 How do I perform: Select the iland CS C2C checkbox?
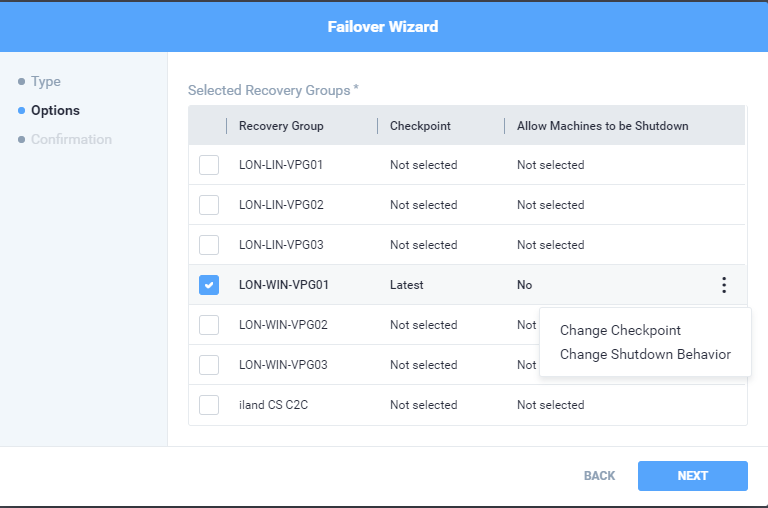[209, 405]
